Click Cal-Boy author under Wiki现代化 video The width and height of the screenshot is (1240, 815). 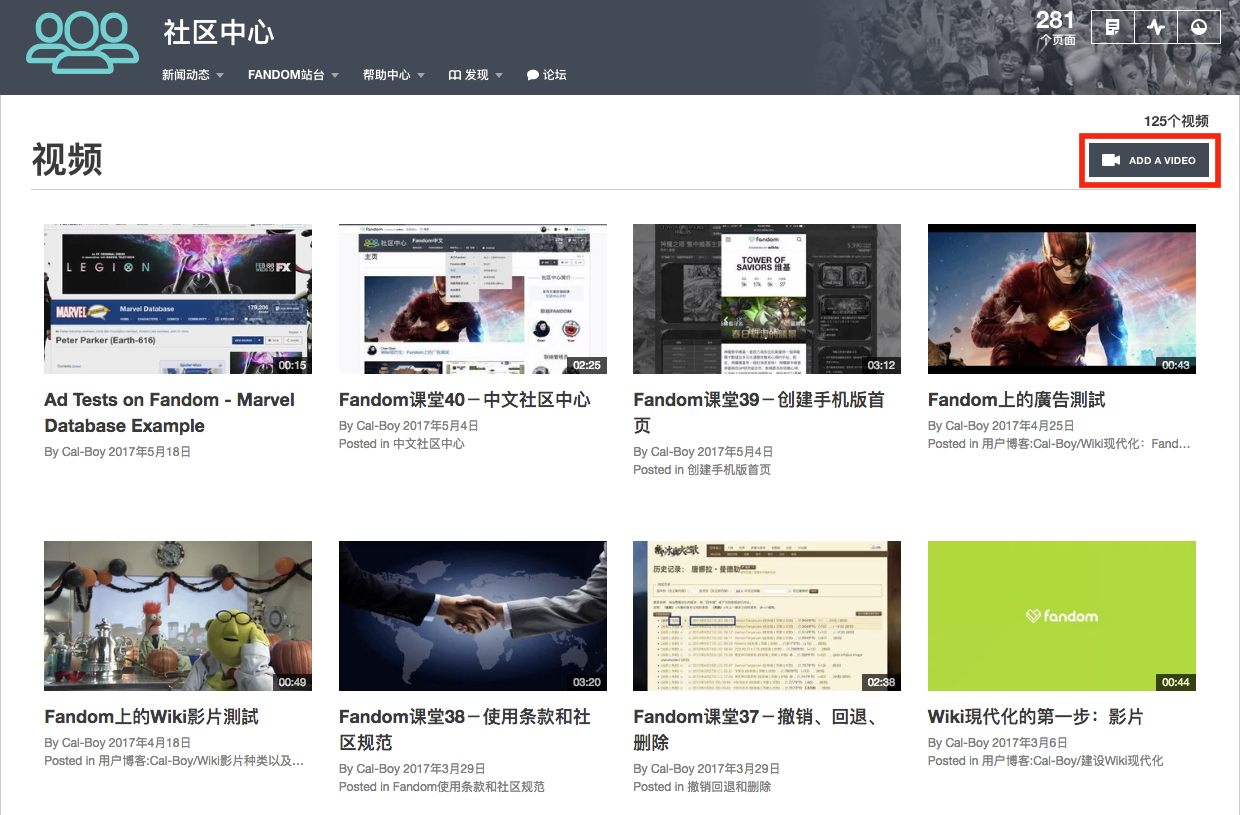pos(967,743)
